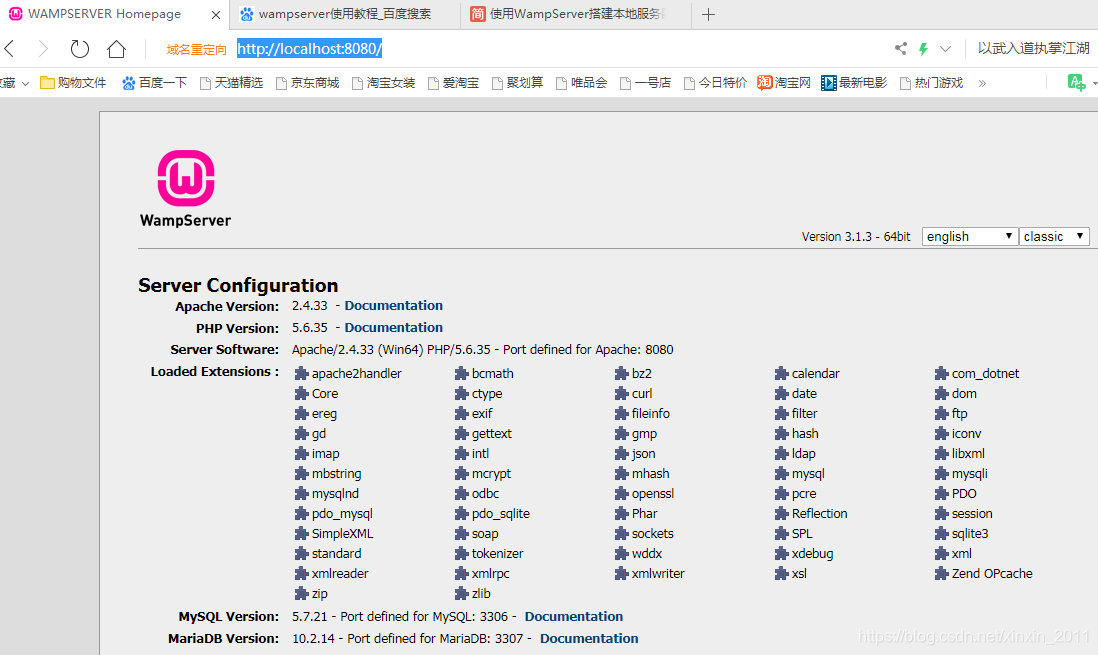
Task: Open the Apache Version Documentation link
Action: [394, 305]
